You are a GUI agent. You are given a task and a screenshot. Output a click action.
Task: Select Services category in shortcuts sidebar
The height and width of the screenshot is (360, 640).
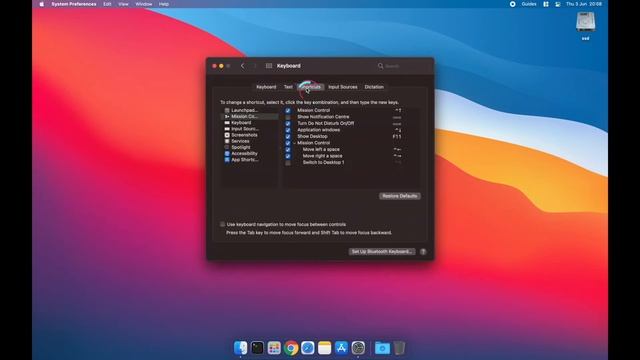tap(250, 141)
